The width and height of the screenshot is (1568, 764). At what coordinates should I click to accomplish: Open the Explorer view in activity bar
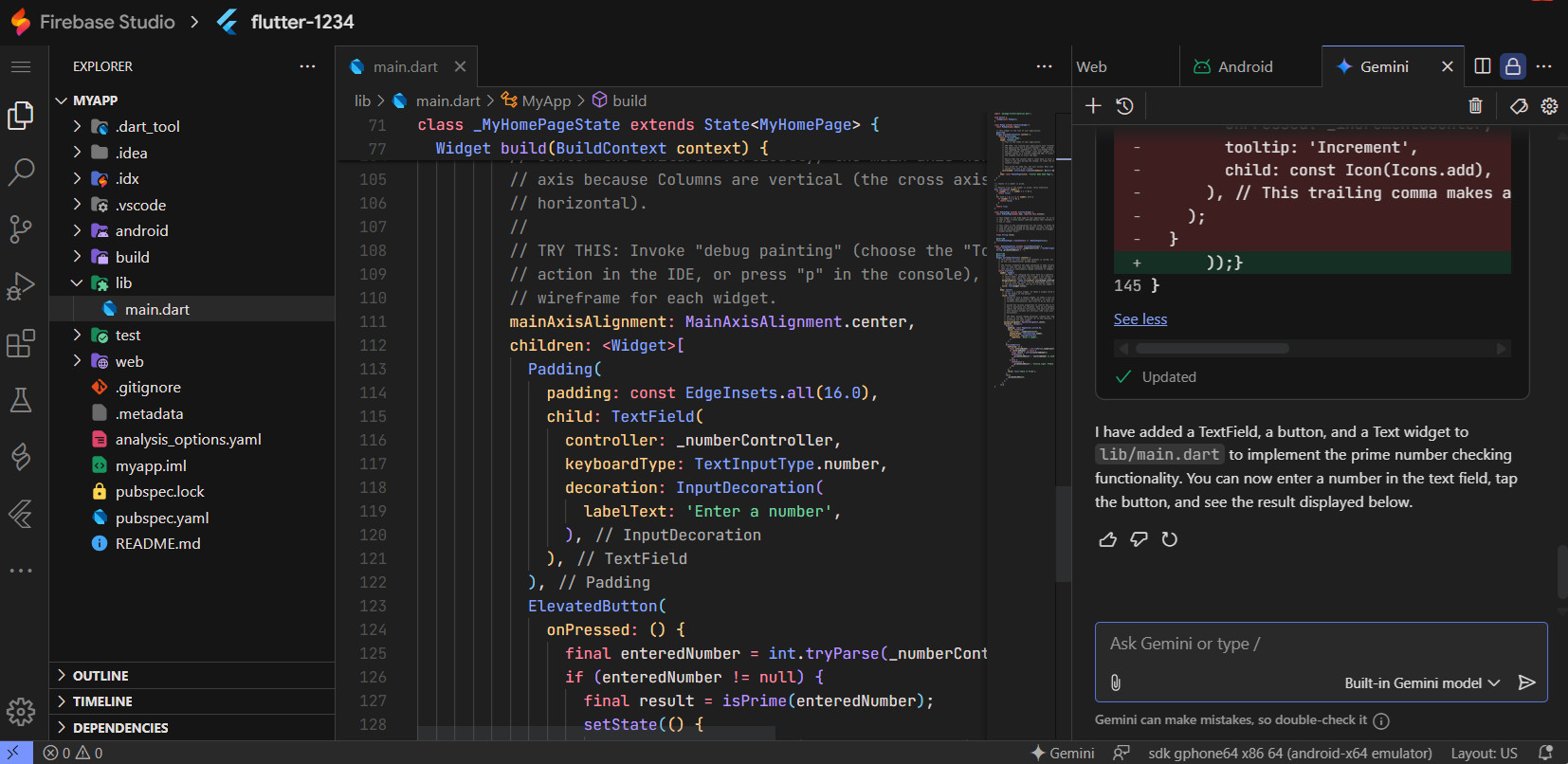point(21,116)
